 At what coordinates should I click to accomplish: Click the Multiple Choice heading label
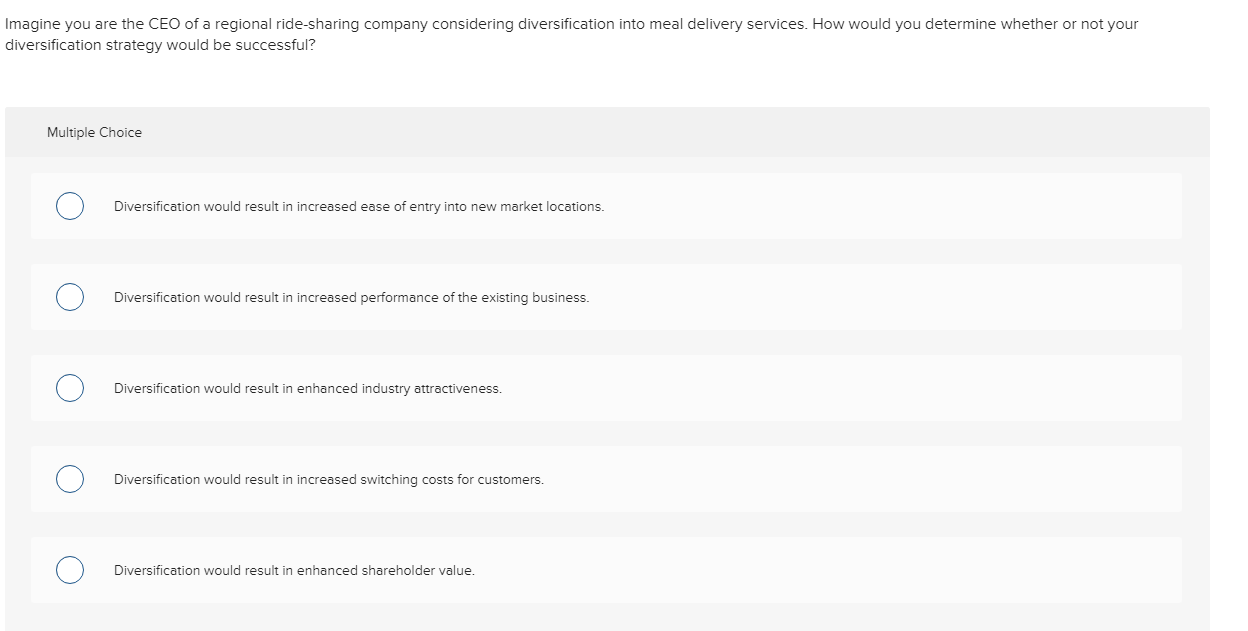tap(94, 132)
